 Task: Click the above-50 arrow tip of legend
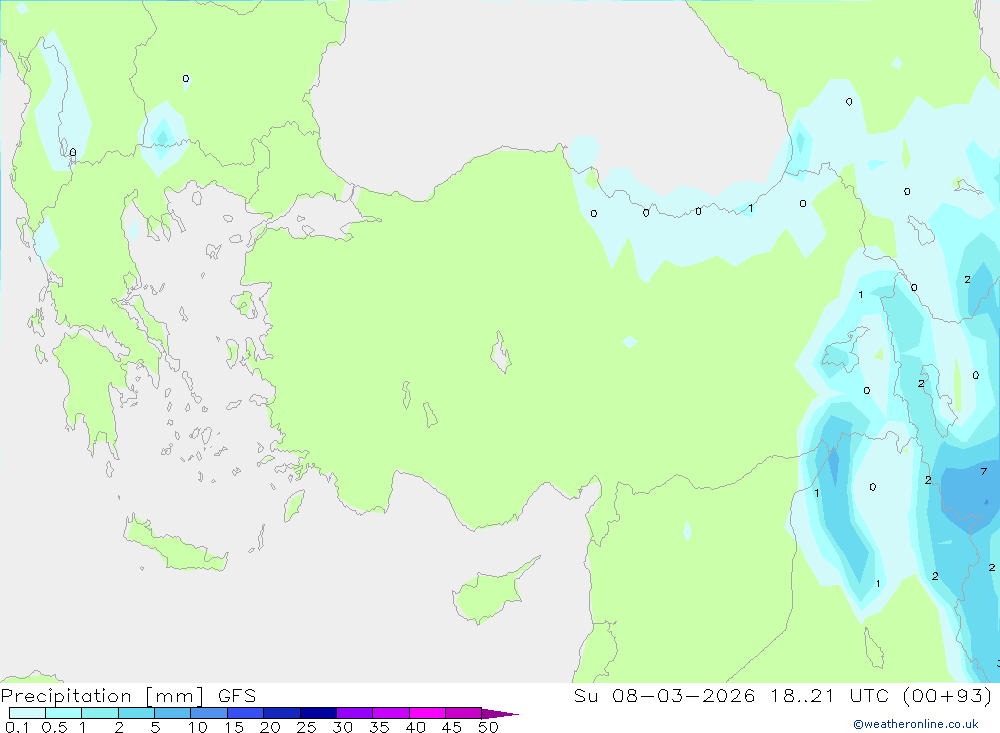pyautogui.click(x=500, y=714)
